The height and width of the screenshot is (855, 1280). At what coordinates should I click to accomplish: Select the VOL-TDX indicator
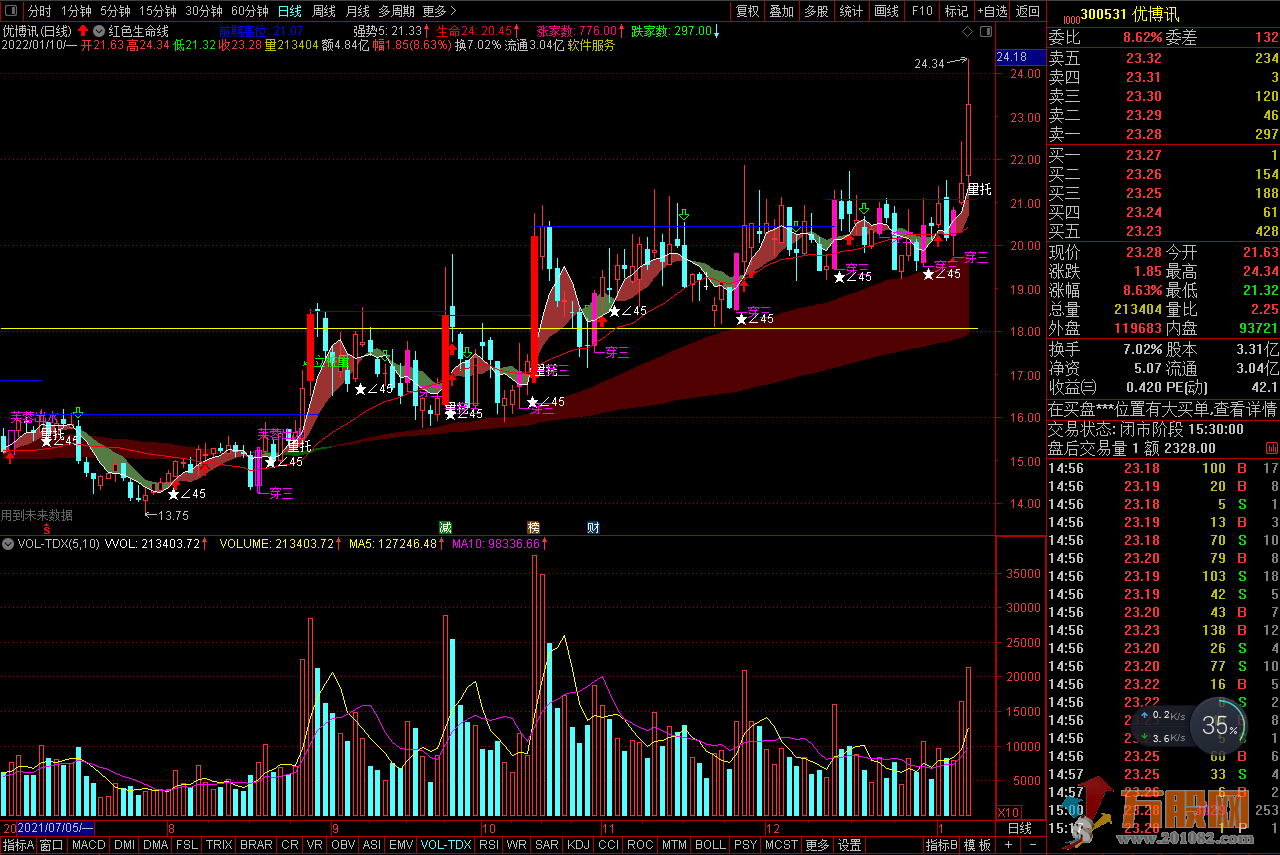click(446, 845)
